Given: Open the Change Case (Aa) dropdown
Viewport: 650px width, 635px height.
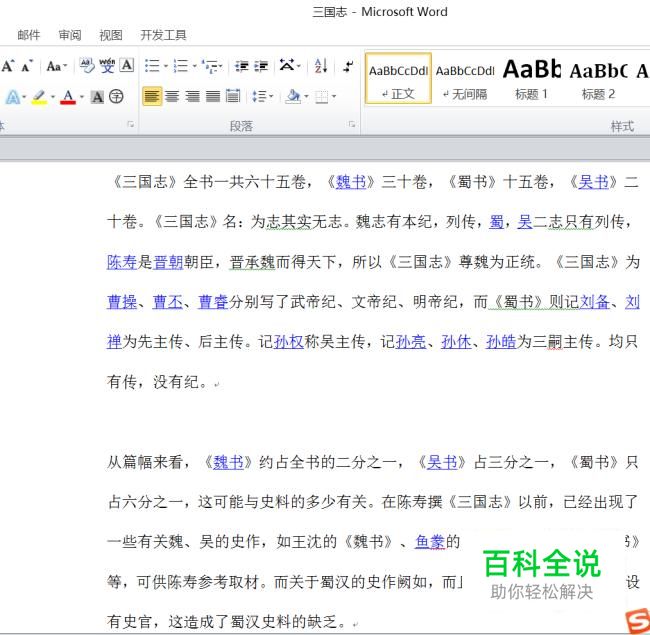Looking at the screenshot, I should click(56, 66).
